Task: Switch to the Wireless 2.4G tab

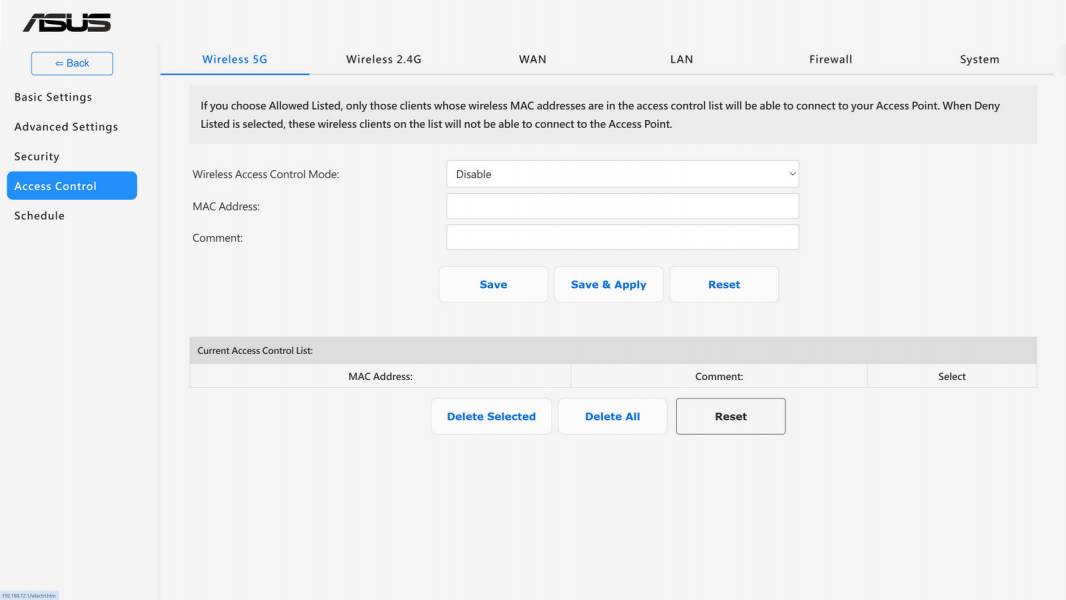Action: 383,59
